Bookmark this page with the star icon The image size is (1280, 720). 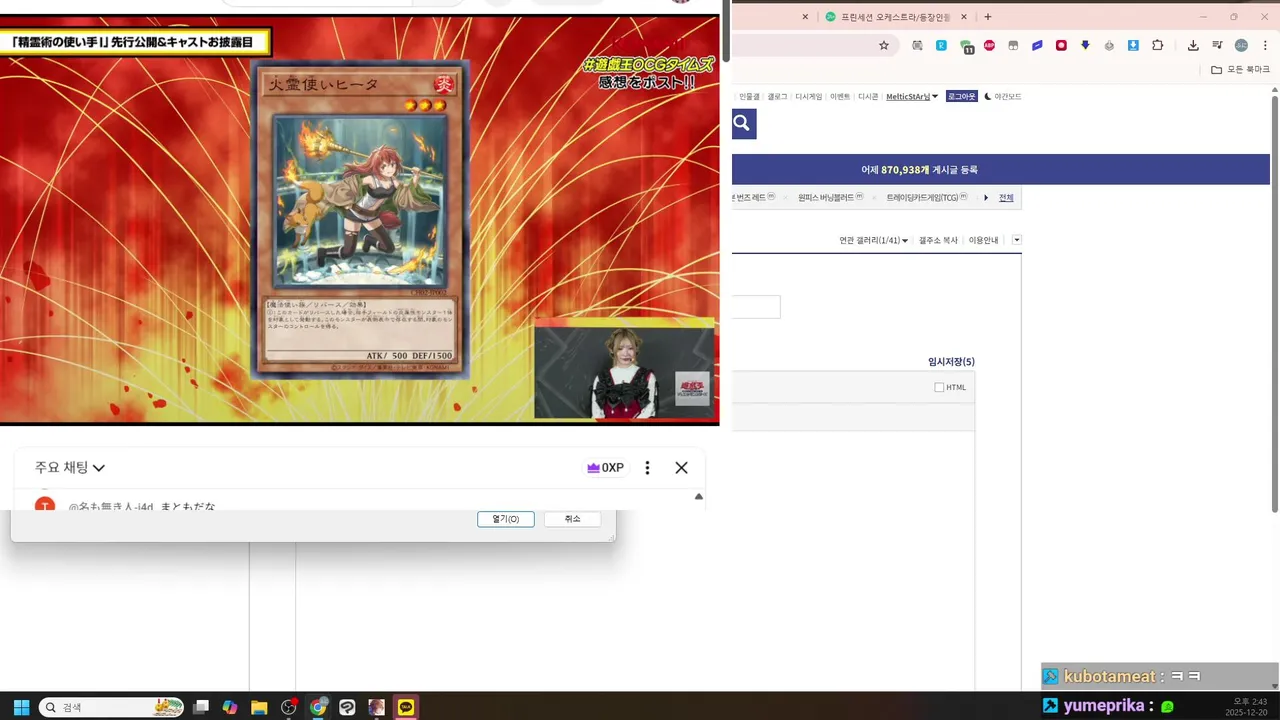(x=884, y=45)
